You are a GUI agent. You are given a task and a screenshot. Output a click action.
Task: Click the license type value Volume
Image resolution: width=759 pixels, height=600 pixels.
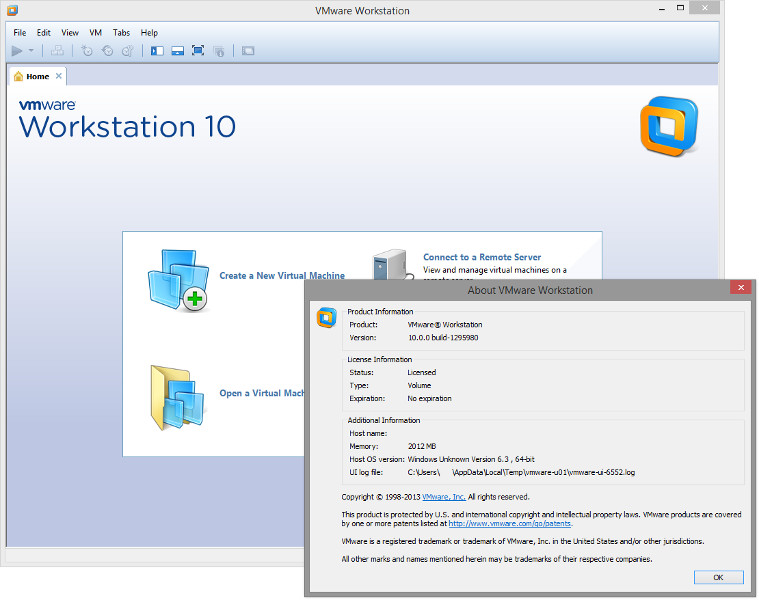(419, 386)
